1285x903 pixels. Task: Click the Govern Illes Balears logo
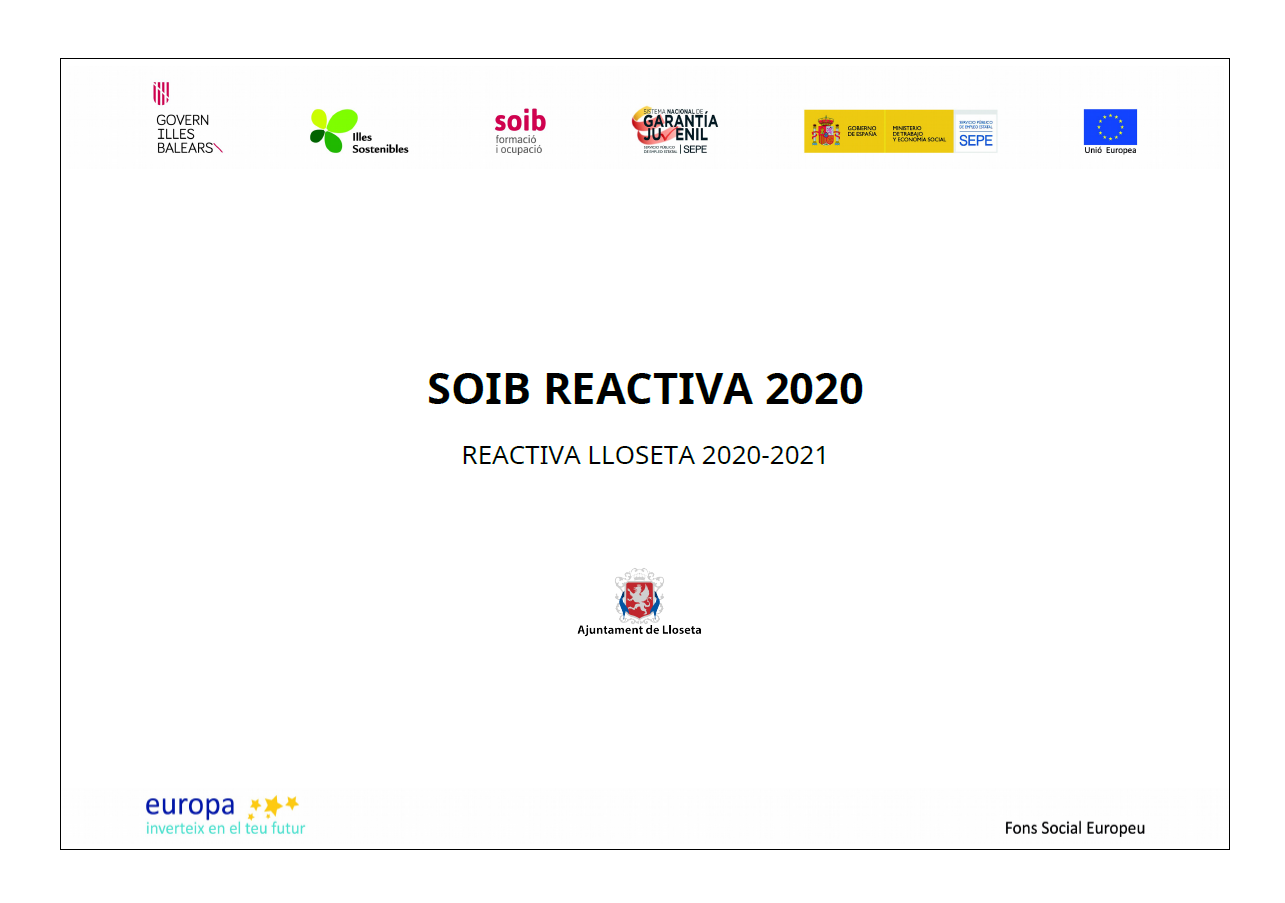click(187, 119)
